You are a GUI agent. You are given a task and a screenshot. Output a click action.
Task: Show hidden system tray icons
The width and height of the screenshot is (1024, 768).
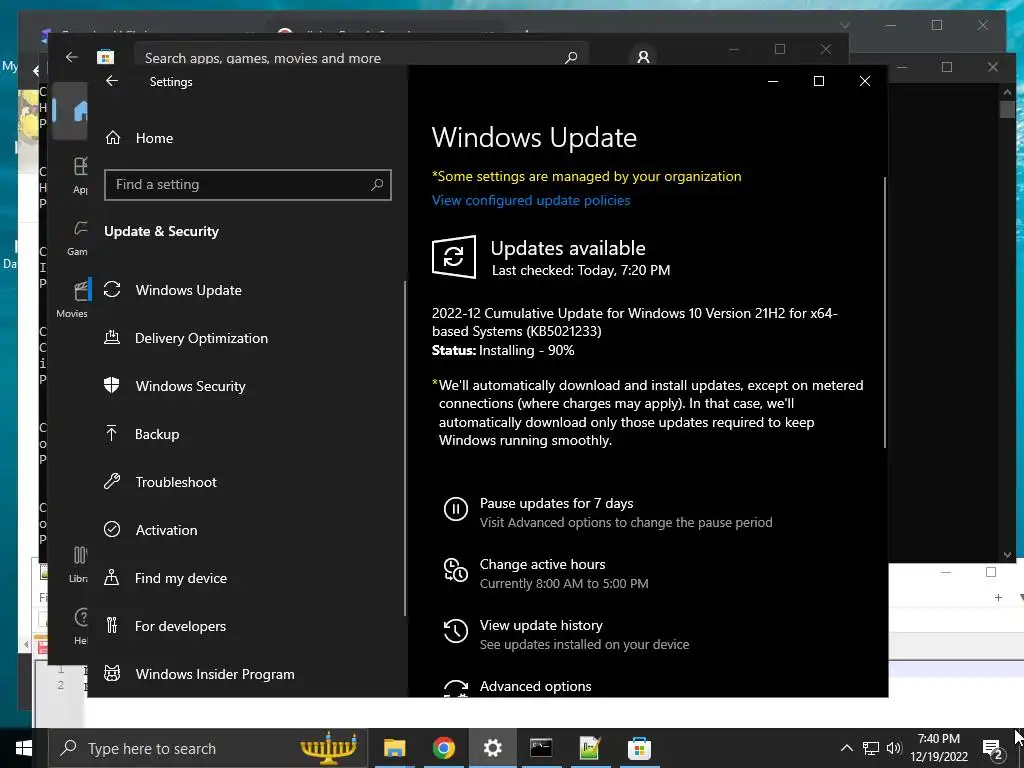tap(846, 748)
